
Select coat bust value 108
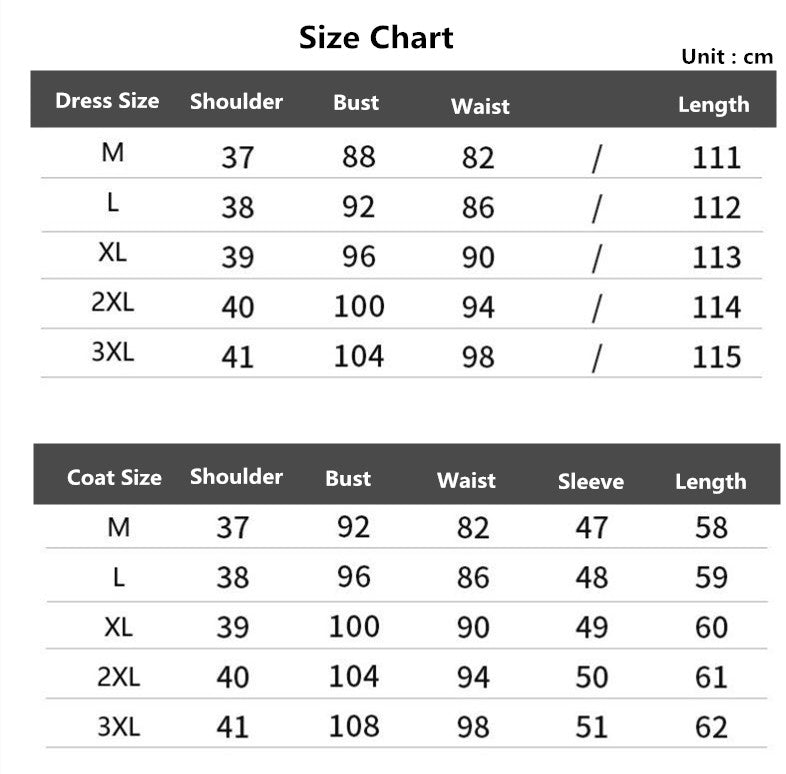point(354,725)
